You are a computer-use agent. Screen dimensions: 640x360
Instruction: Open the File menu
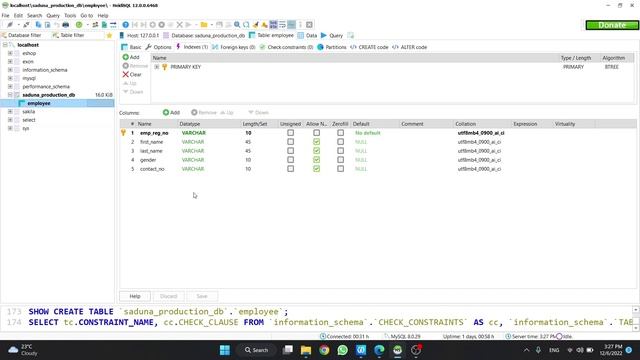pos(6,16)
